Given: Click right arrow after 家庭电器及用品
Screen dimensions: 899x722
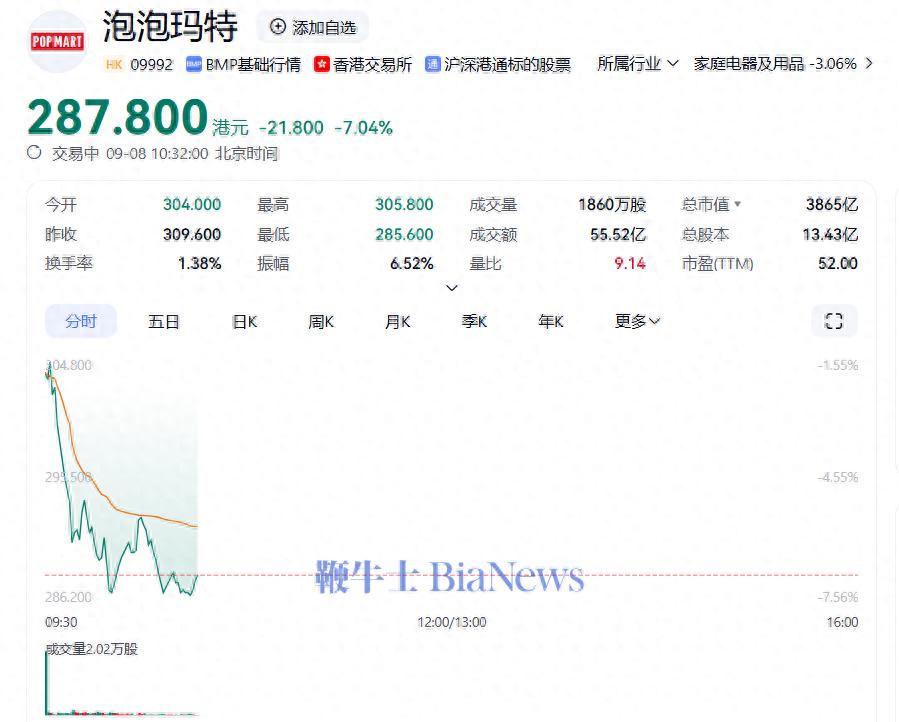Looking at the screenshot, I should [x=868, y=63].
